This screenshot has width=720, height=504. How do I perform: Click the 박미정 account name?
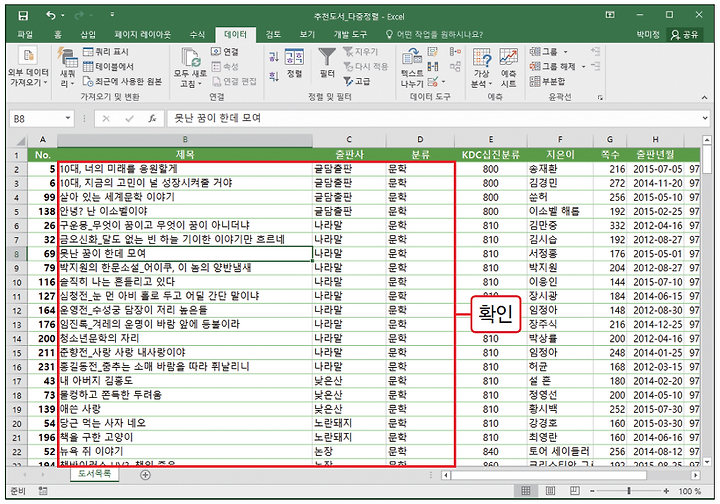648,34
